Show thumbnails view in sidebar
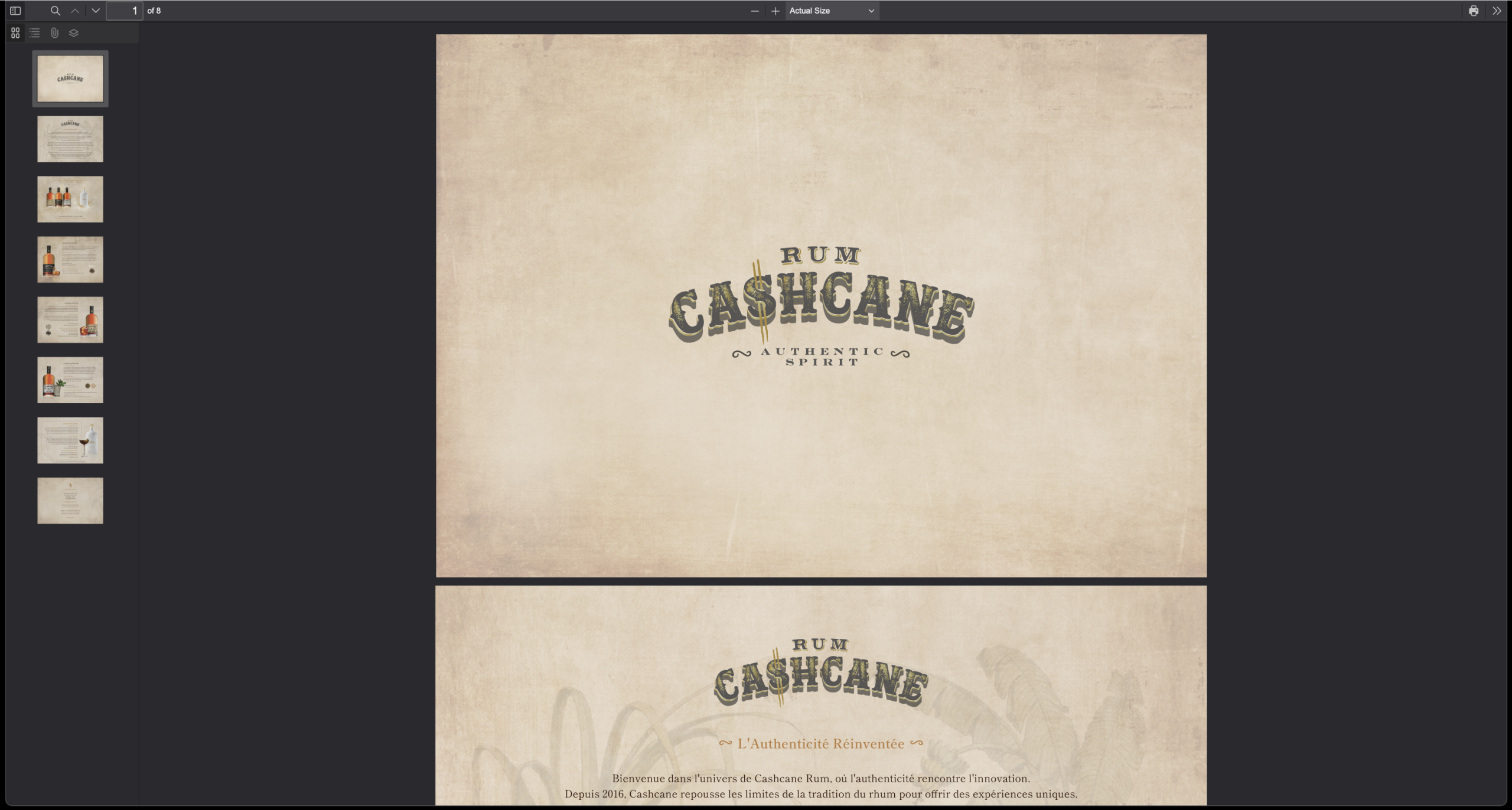 tap(15, 33)
